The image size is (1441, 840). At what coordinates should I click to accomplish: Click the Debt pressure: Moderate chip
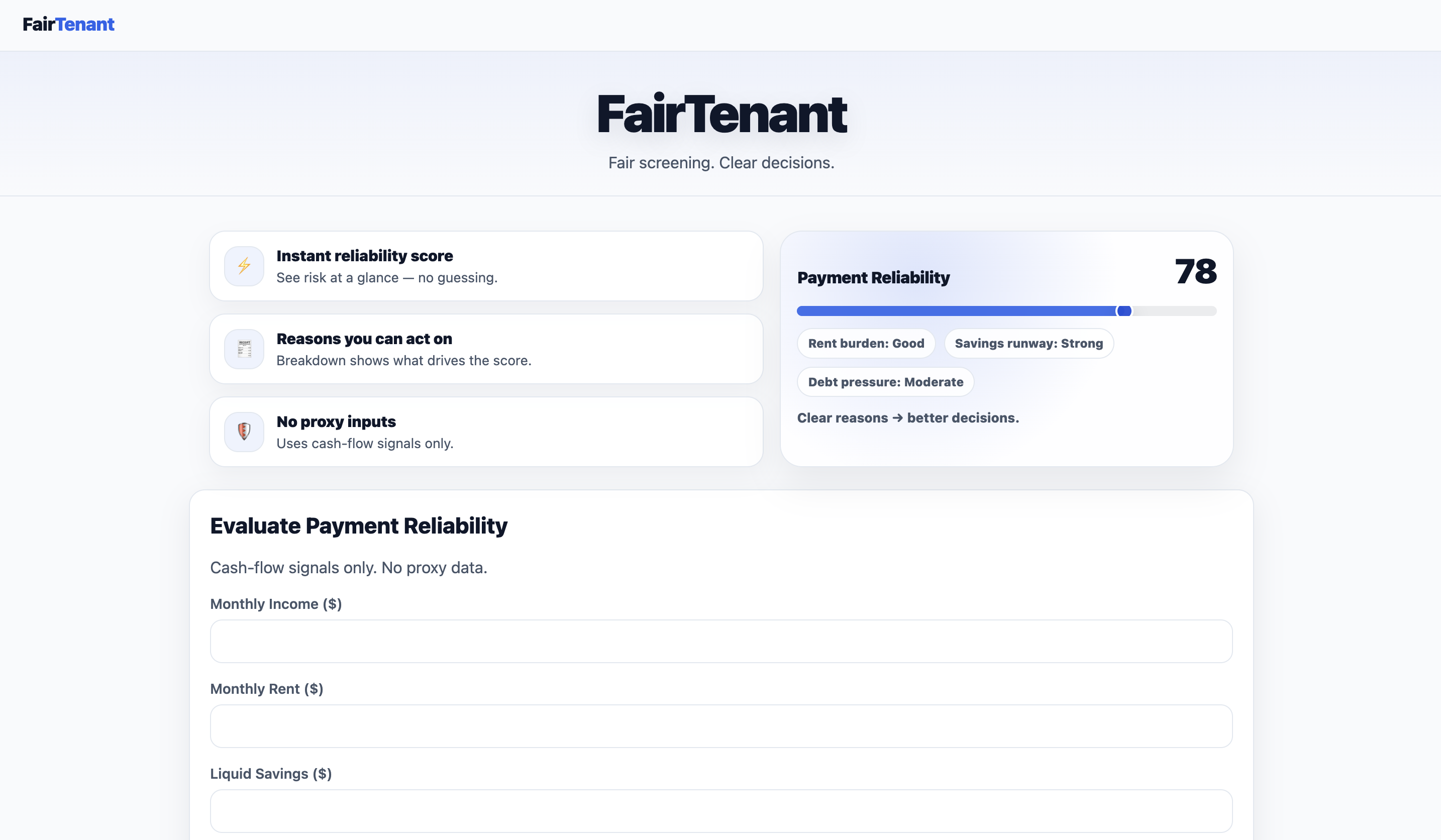885,382
